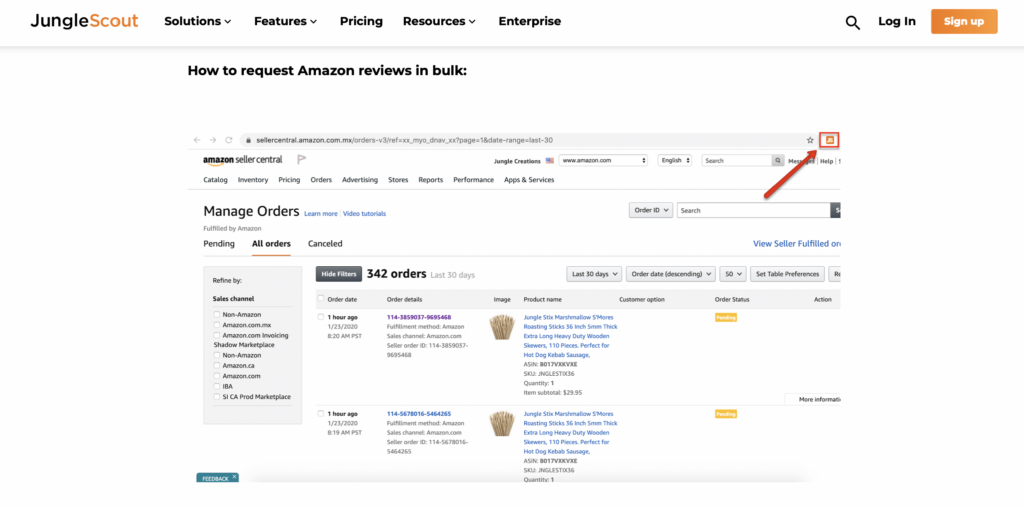Screen dimensions: 1024x507
Task: Open the Performance menu in Seller Central
Action: click(x=473, y=180)
